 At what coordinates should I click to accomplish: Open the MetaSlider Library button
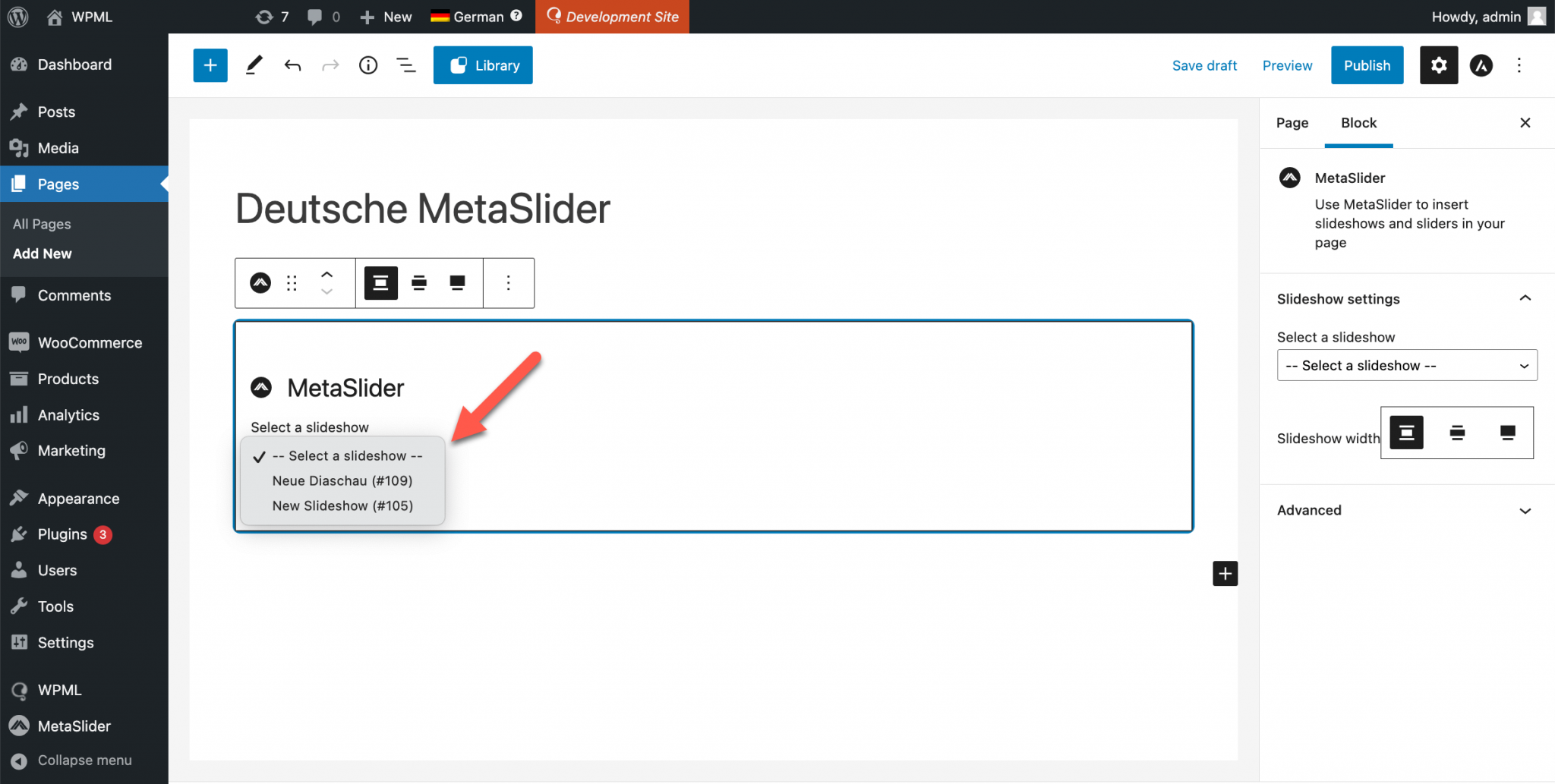(x=483, y=65)
